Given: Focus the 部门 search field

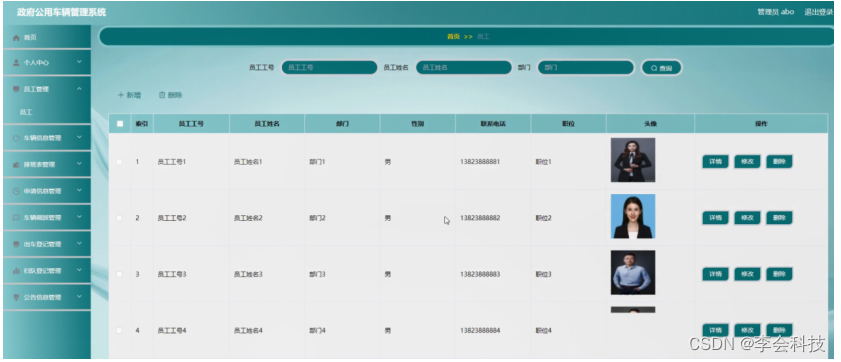Looking at the screenshot, I should click(586, 68).
